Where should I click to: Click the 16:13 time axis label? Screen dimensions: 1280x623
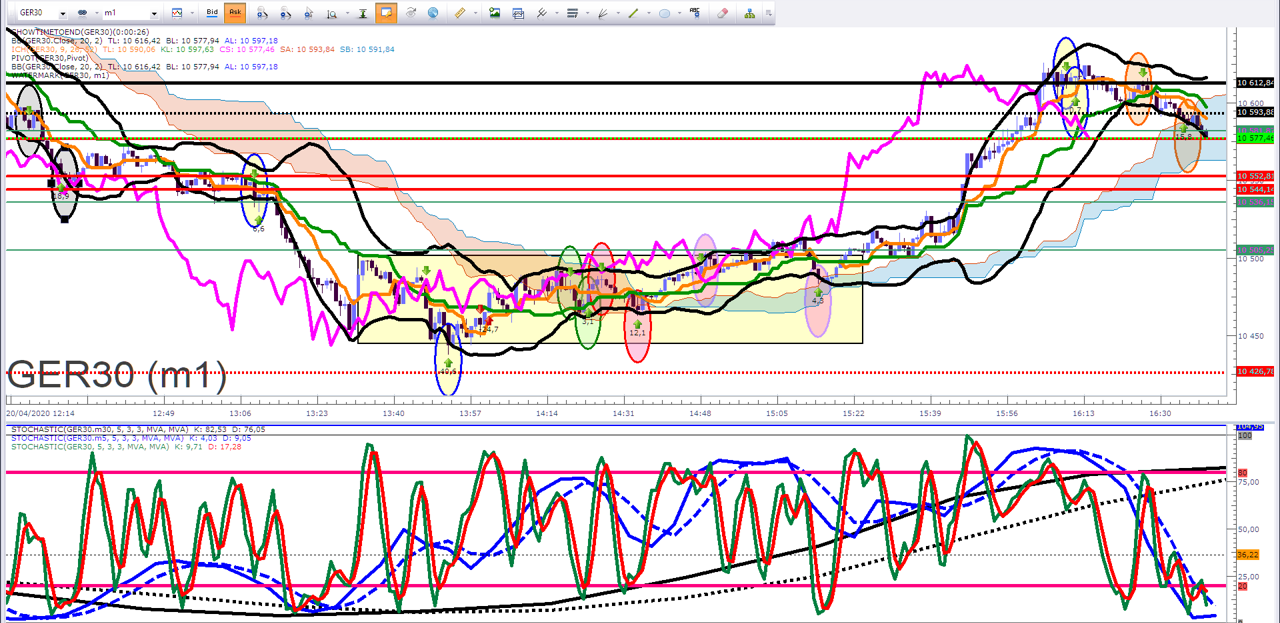[1083, 412]
